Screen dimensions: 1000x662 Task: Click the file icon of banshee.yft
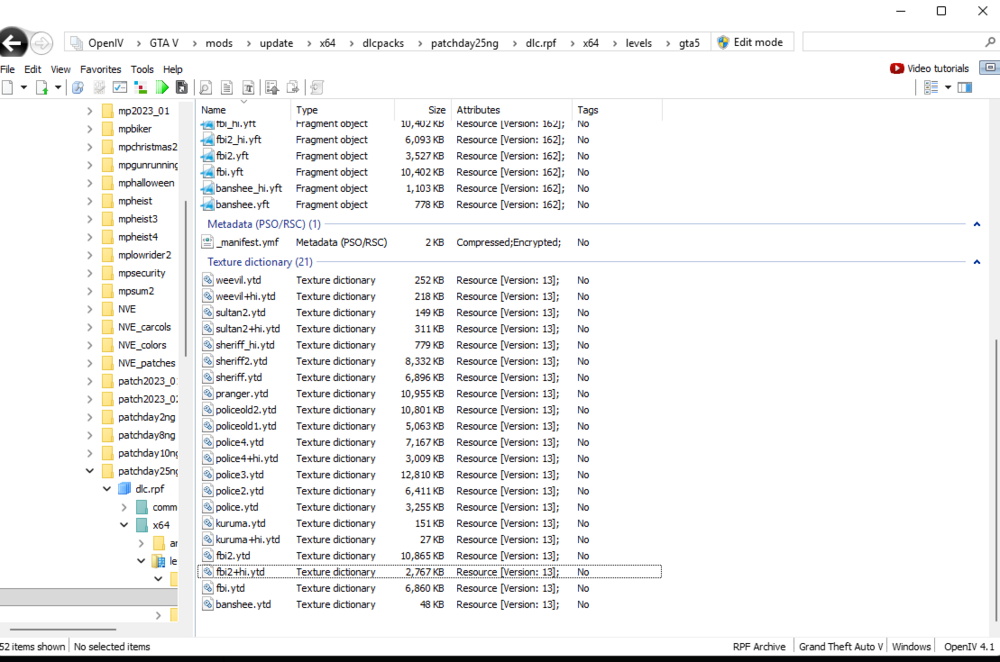208,205
